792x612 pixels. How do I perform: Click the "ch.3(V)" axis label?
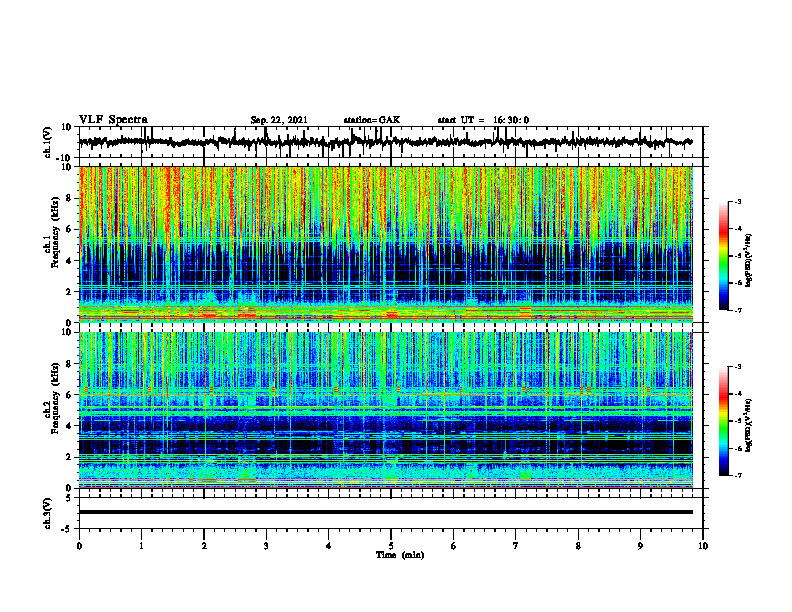48,513
